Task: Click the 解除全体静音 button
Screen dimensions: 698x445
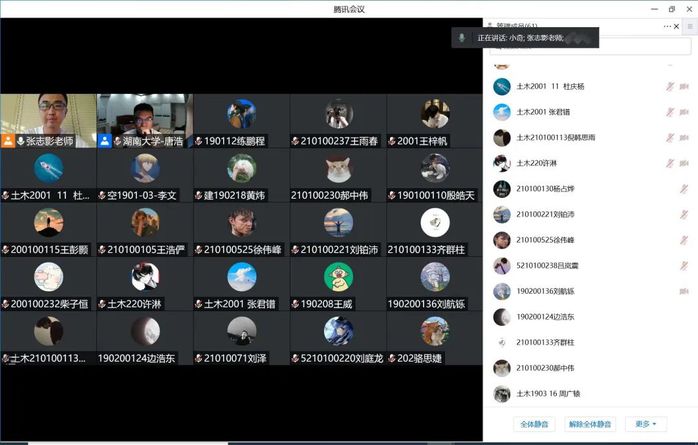Action: (x=592, y=424)
